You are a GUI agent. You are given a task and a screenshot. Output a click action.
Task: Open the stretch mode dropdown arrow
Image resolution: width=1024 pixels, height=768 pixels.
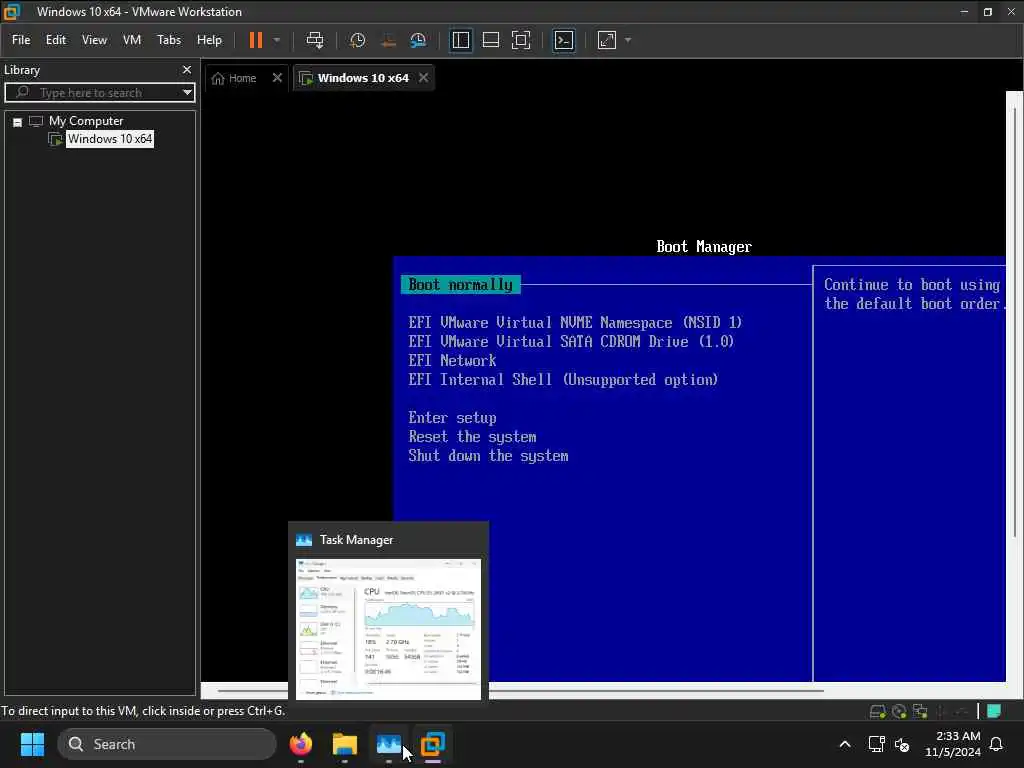click(628, 40)
